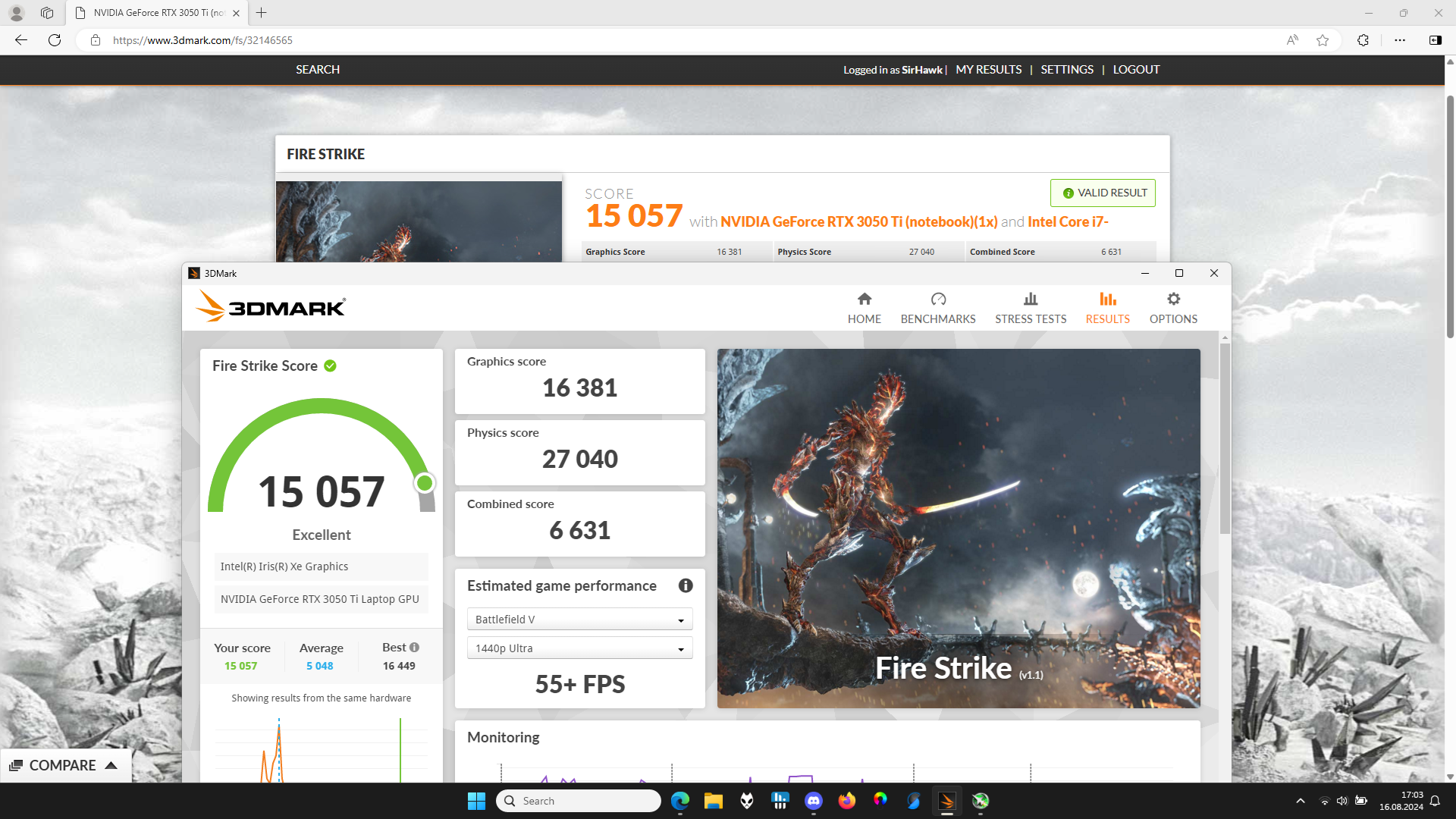Click the info icon beside Best score
This screenshot has height=819, width=1456.
(x=414, y=647)
